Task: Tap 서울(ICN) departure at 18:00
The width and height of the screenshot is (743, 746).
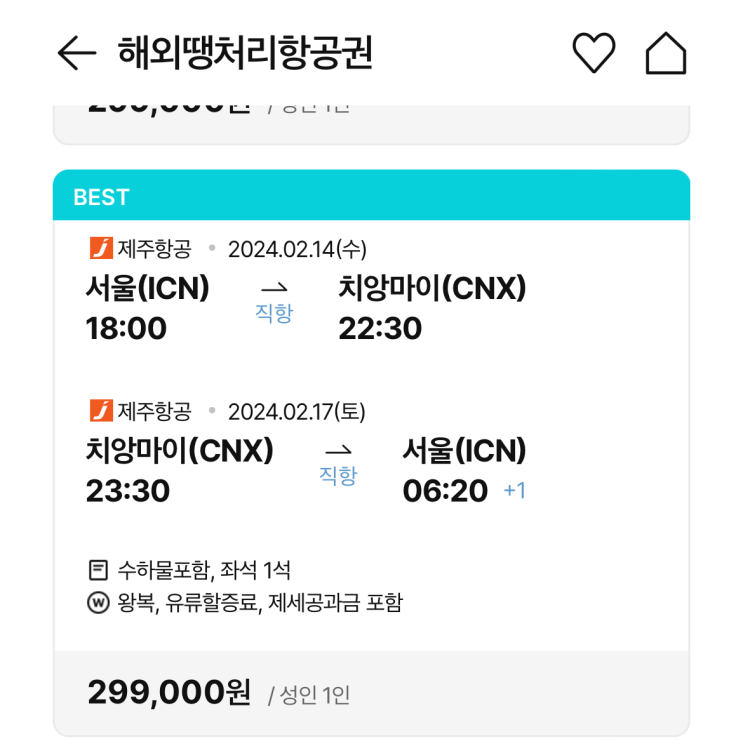Action: pos(148,288)
